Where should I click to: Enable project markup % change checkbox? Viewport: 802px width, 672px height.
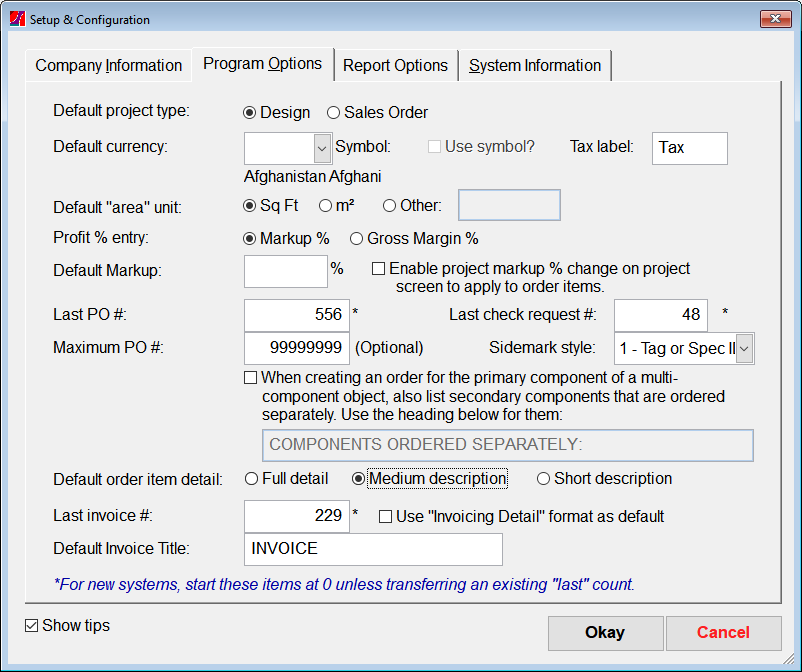pyautogui.click(x=378, y=268)
